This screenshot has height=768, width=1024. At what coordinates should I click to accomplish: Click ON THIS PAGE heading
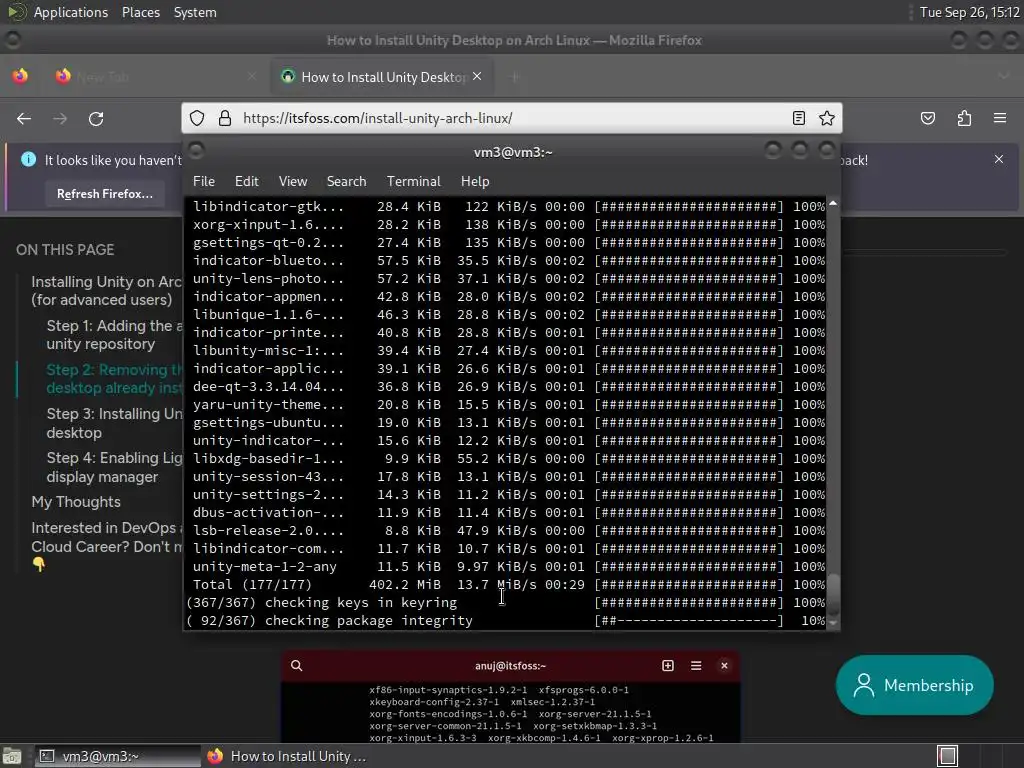click(65, 249)
